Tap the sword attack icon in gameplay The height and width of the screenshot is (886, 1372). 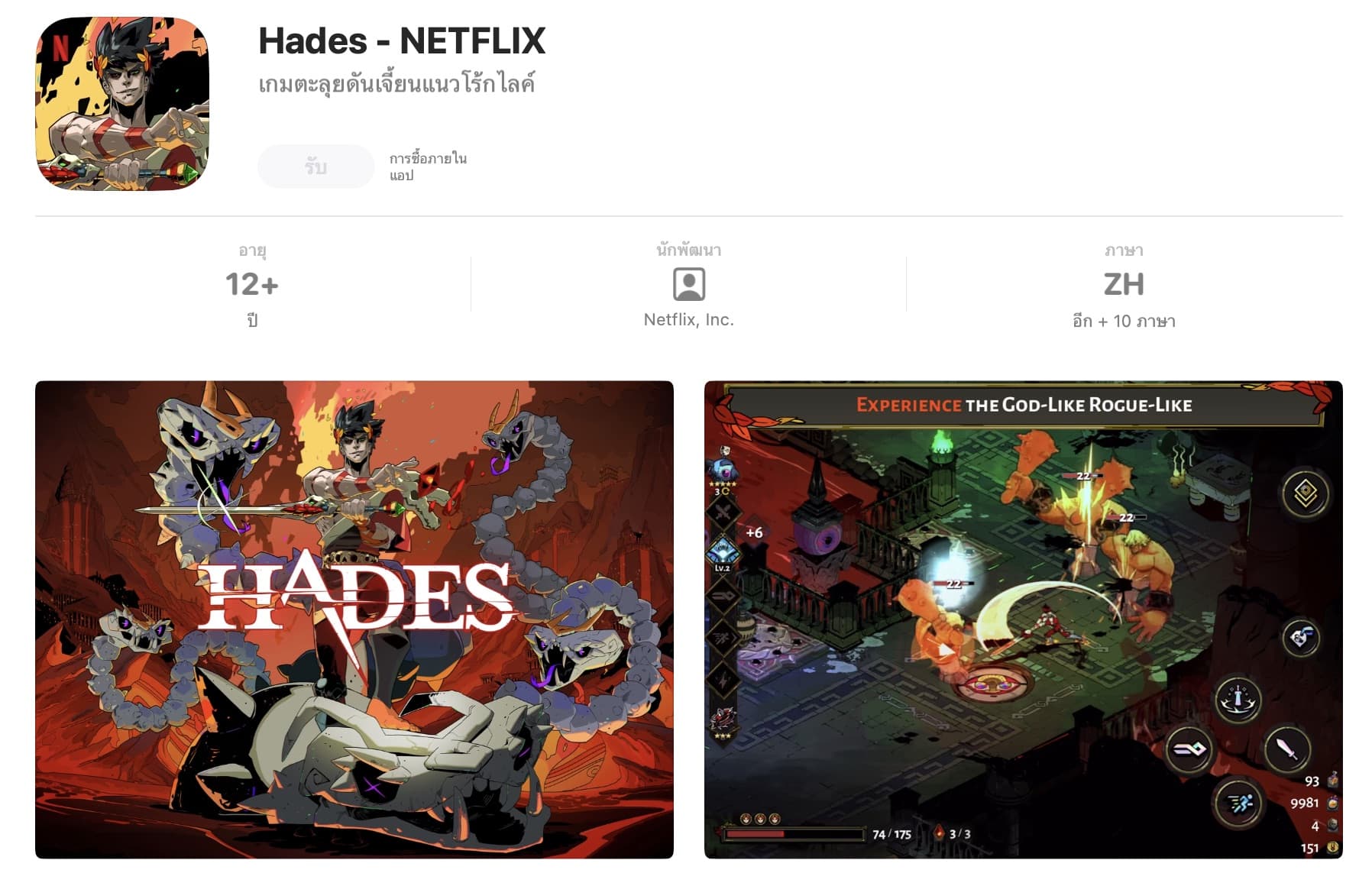coord(1286,749)
